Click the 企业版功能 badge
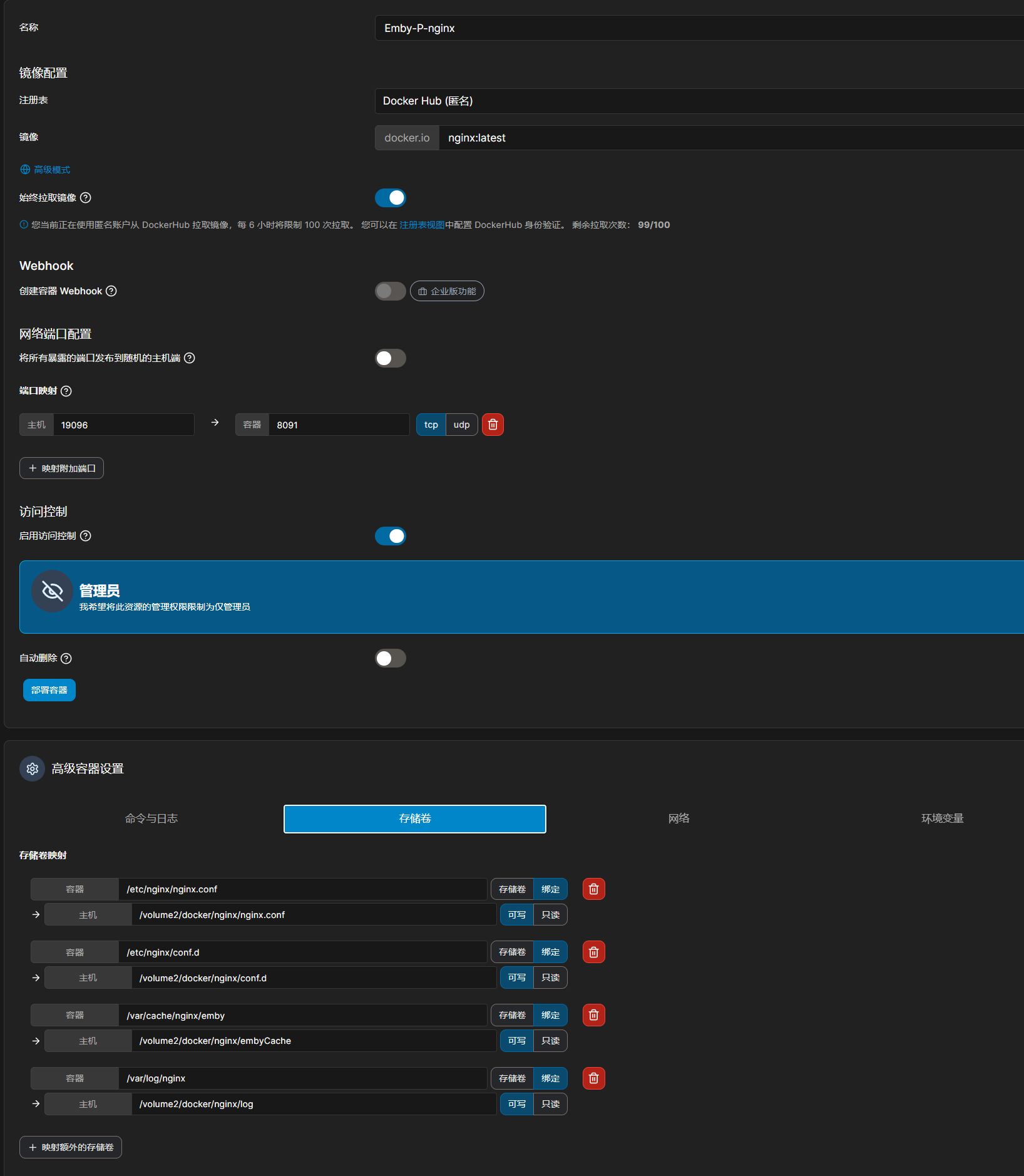Viewport: 1024px width, 1176px height. pos(447,291)
